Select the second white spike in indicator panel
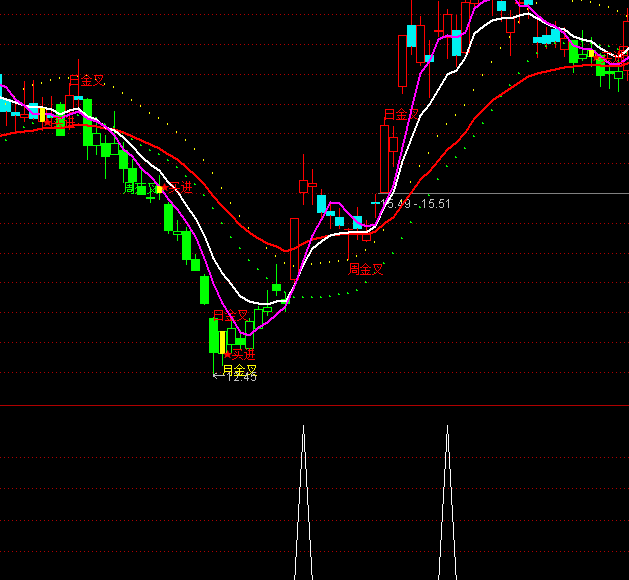The height and width of the screenshot is (580, 629). pos(446,500)
